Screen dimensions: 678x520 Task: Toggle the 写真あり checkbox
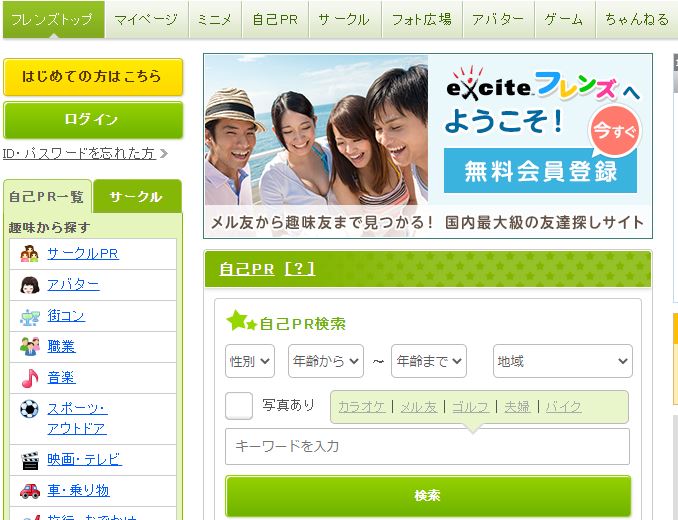click(239, 406)
